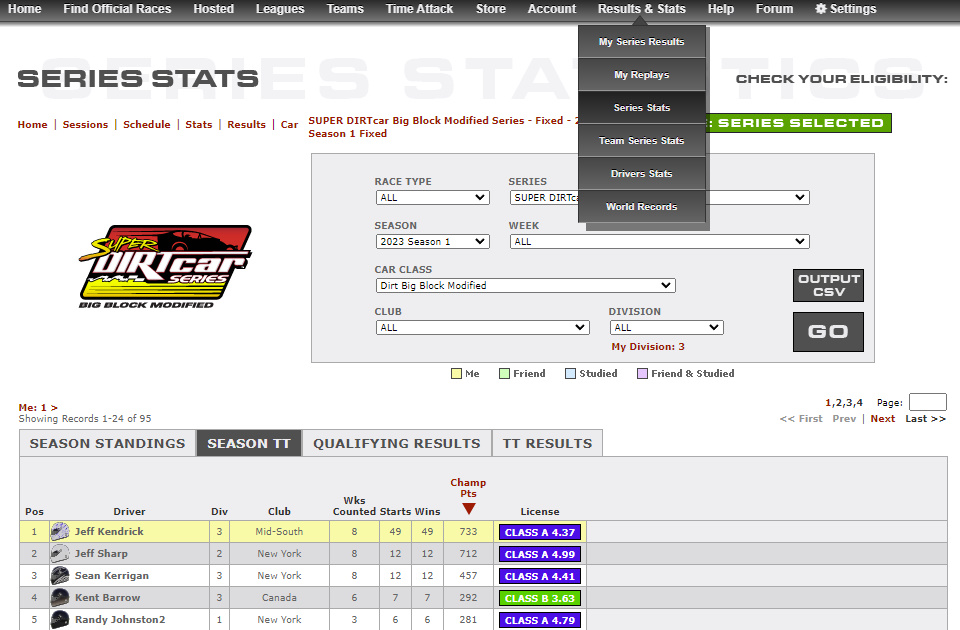
Task: Open the Season Standings tab
Action: [107, 444]
